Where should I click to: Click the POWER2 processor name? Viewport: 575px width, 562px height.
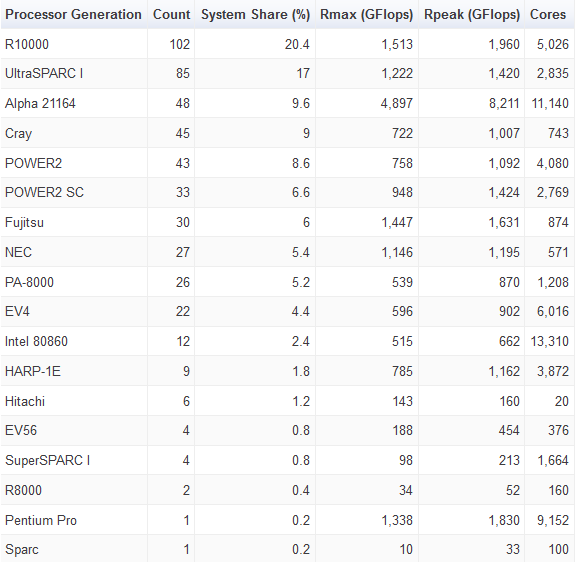click(x=33, y=163)
